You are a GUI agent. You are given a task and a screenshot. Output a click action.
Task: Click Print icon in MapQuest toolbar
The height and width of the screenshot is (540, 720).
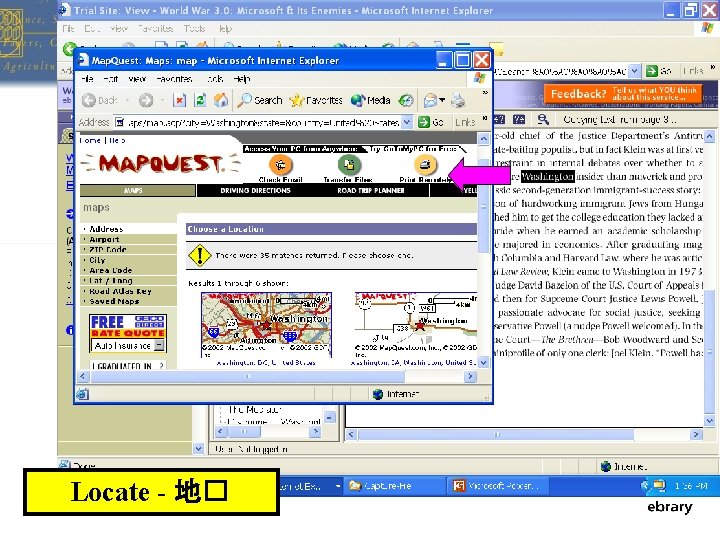[x=458, y=100]
